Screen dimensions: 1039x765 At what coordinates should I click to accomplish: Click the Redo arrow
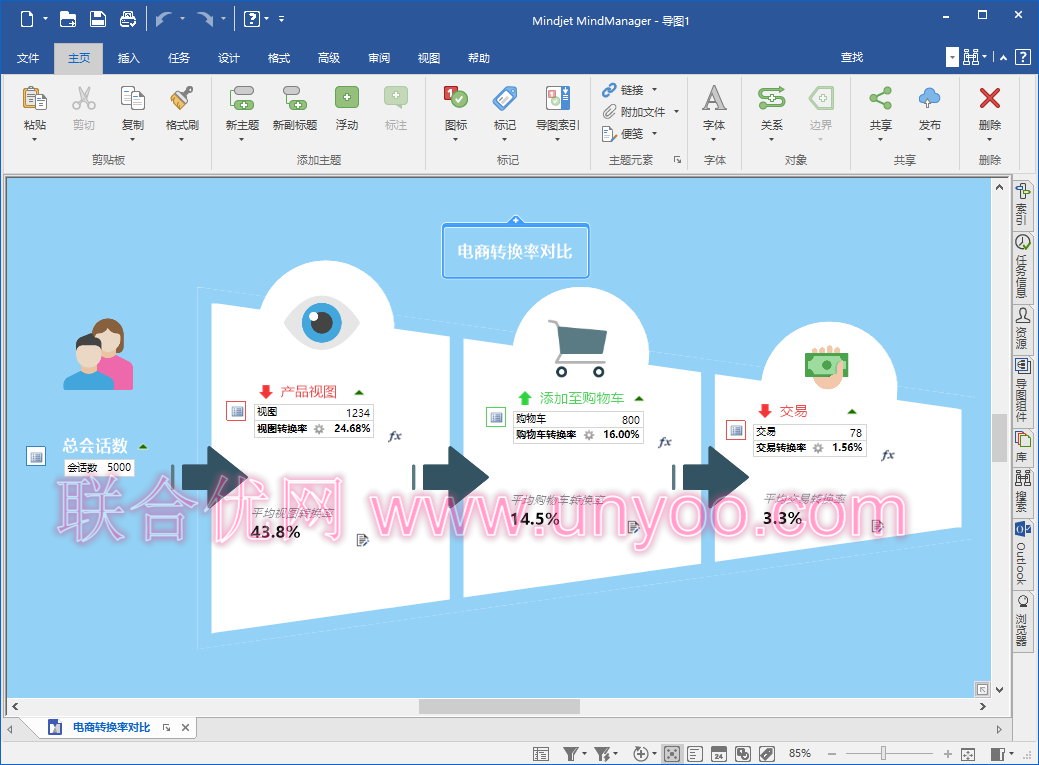point(205,19)
